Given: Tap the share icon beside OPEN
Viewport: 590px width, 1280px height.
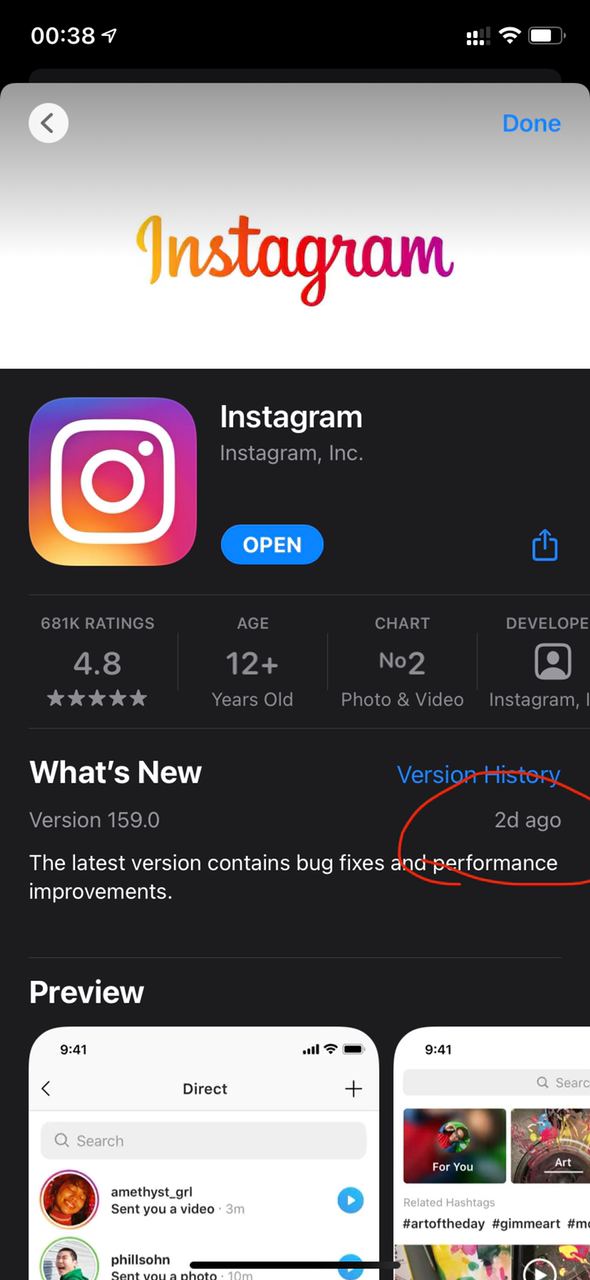Looking at the screenshot, I should [544, 545].
